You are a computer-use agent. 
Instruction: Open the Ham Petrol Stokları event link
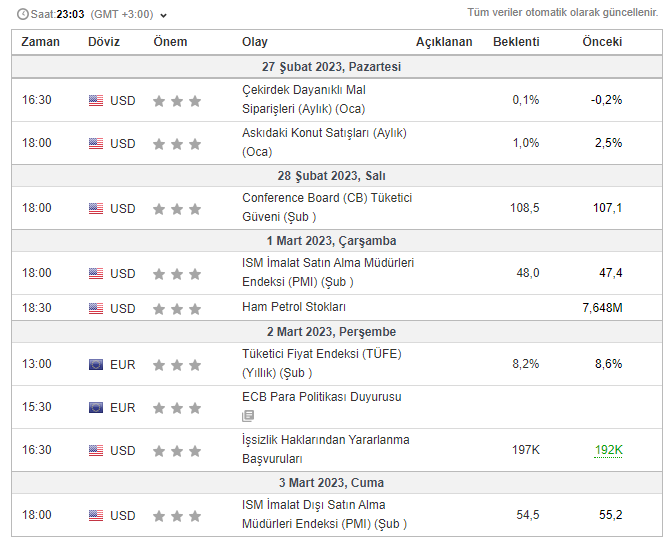coord(294,307)
